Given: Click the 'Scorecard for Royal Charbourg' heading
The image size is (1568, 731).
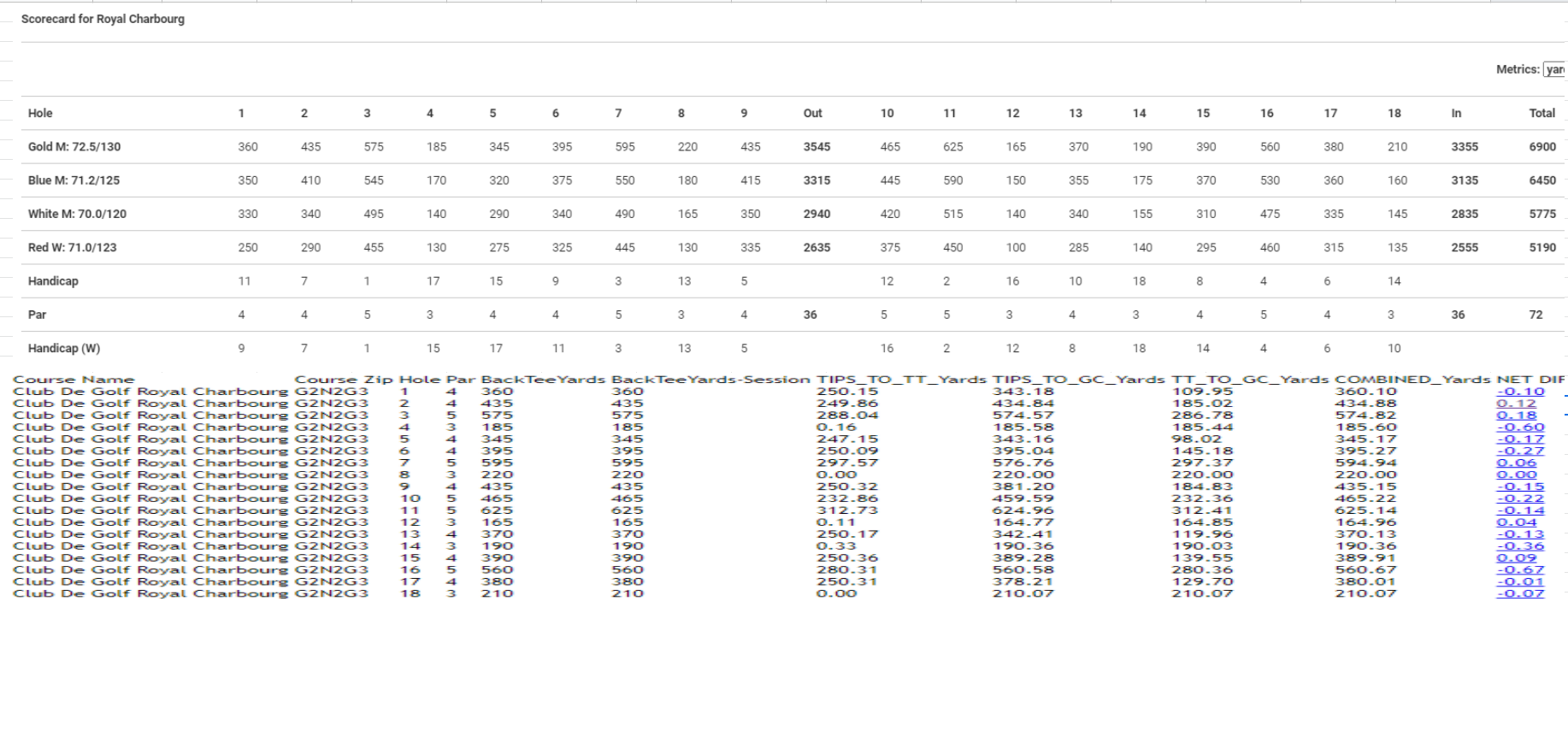Looking at the screenshot, I should pyautogui.click(x=103, y=19).
